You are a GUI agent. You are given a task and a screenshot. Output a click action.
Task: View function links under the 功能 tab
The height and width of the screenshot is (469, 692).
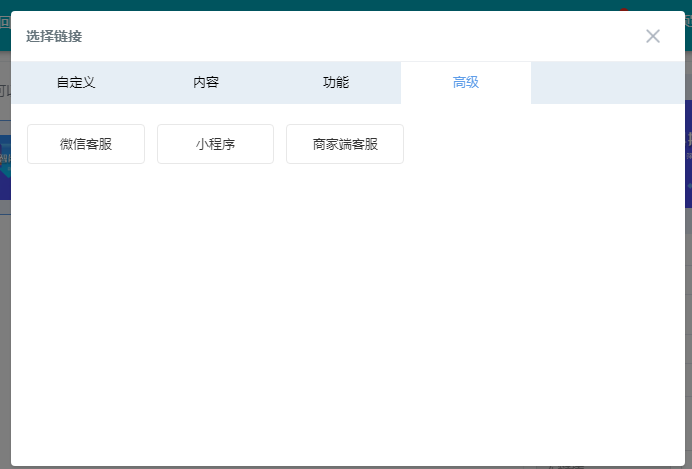click(x=336, y=83)
